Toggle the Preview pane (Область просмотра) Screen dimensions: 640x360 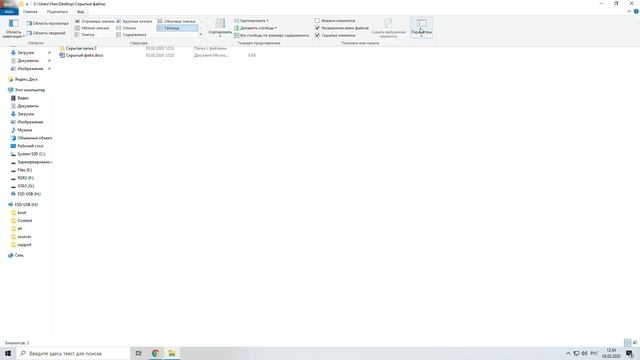47,23
